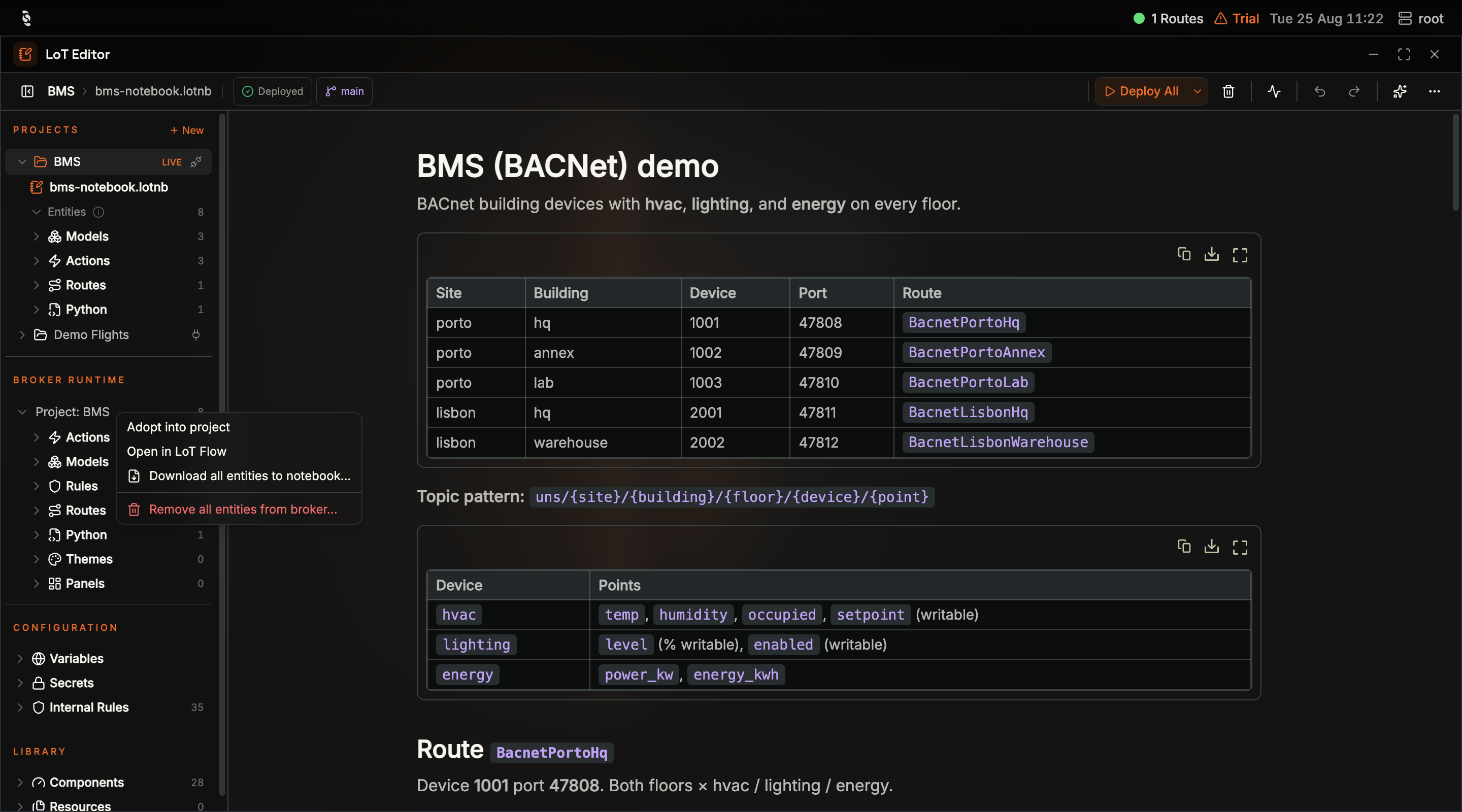
Task: Expand Variables in Configuration
Action: click(20, 658)
